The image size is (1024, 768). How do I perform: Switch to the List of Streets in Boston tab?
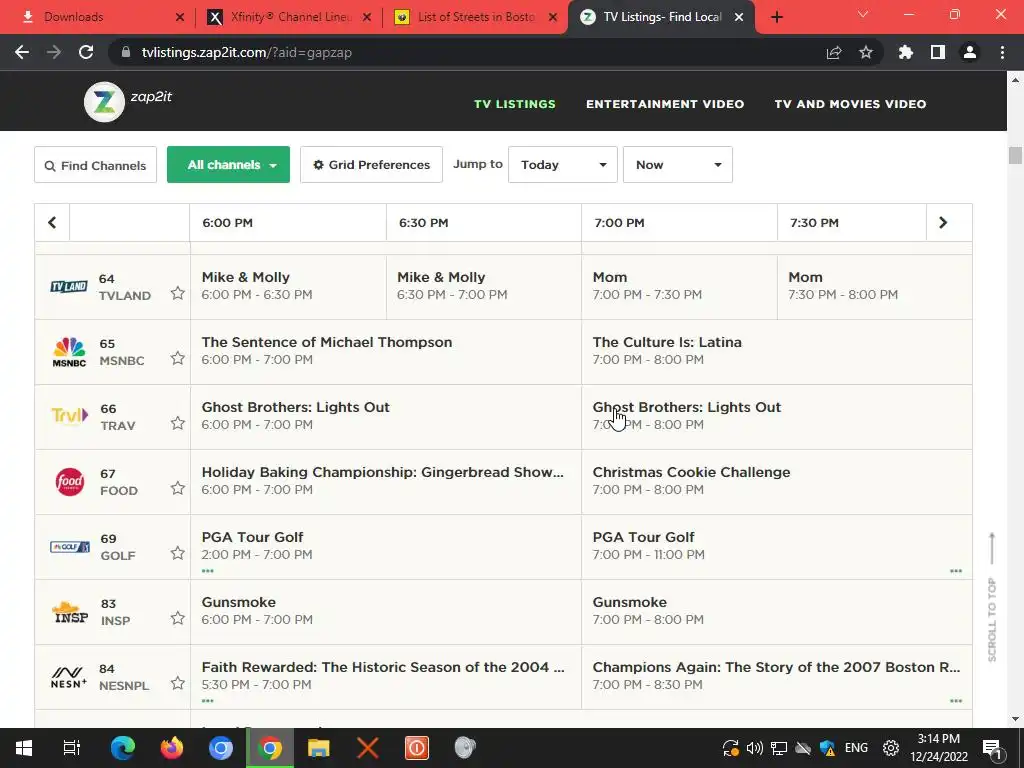tap(477, 17)
